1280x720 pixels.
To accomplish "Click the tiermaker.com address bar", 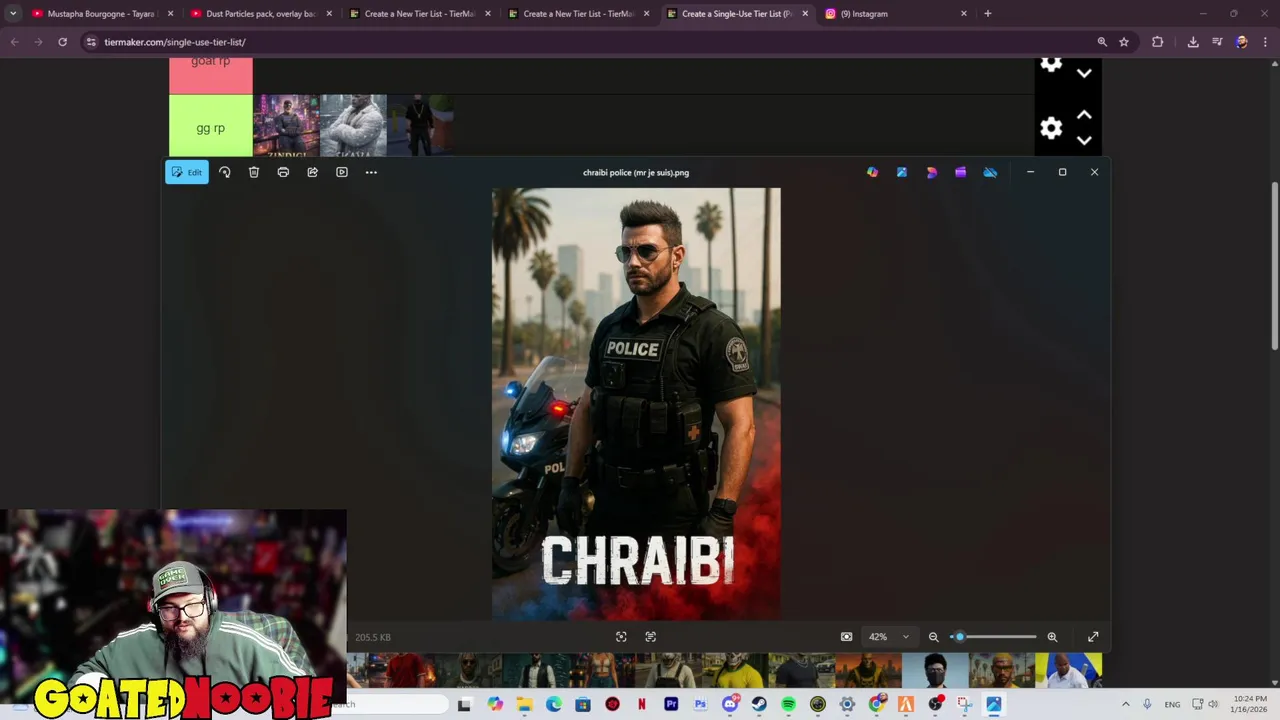I will coord(590,42).
